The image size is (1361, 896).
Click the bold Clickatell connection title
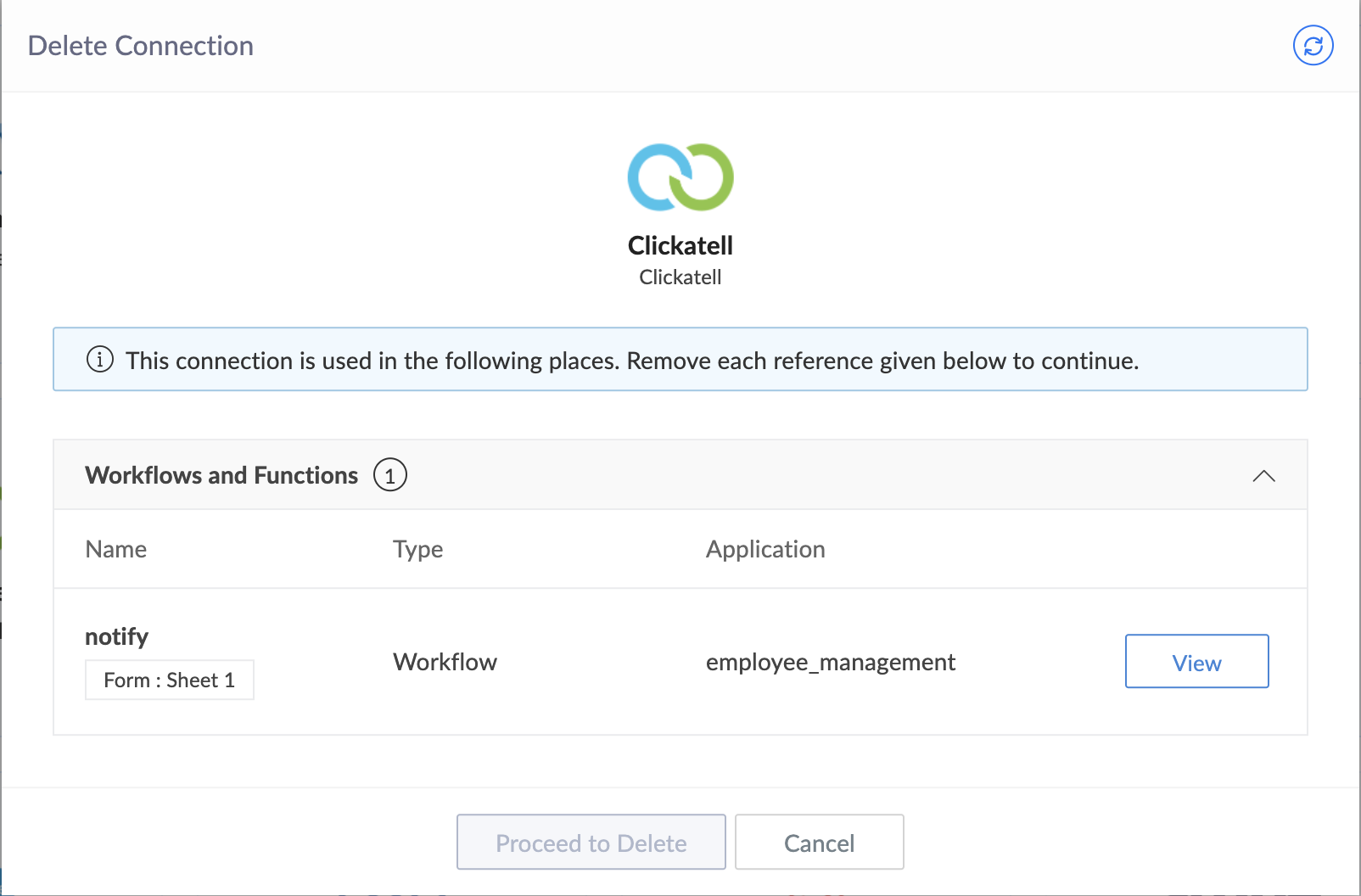(680, 245)
